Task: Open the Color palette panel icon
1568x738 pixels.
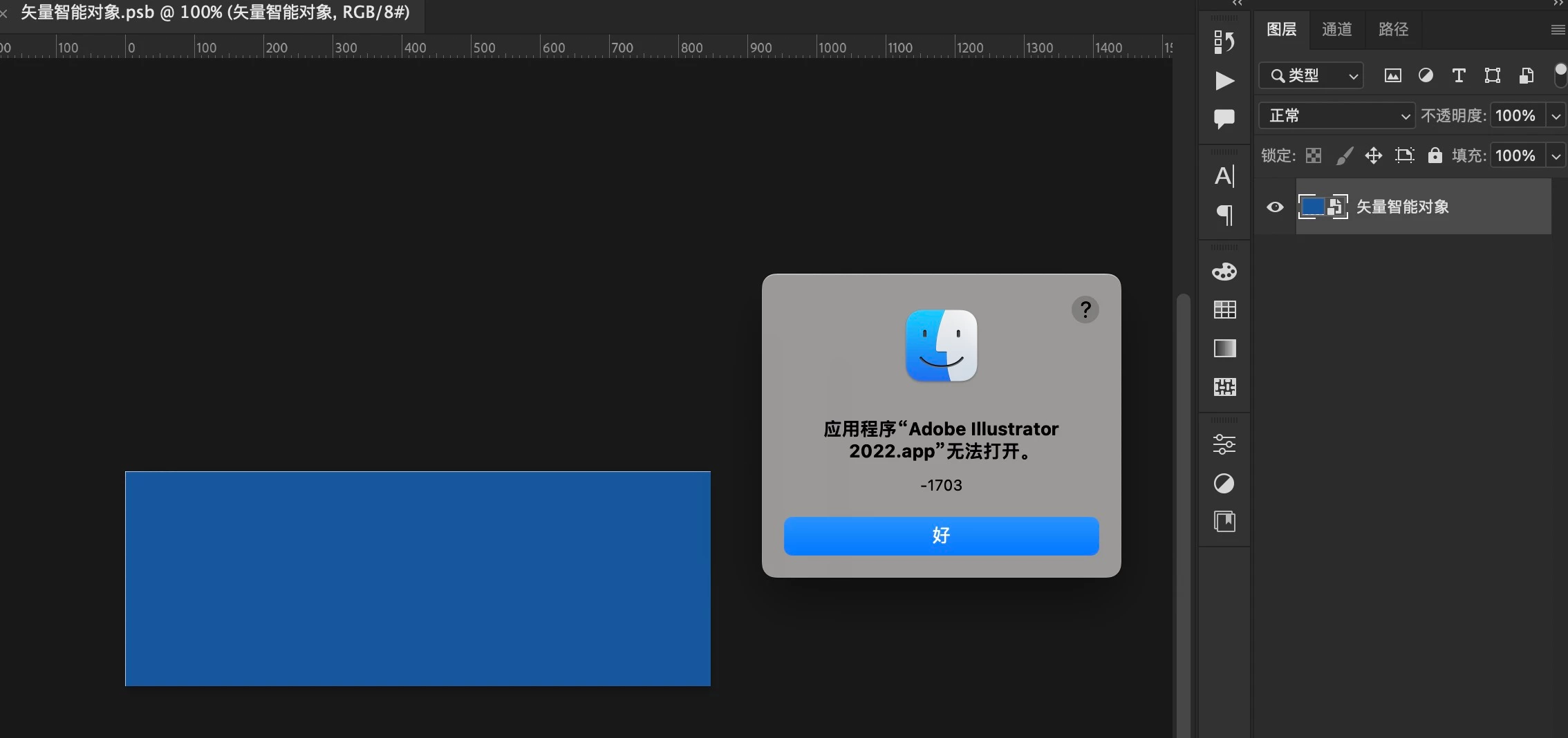Action: click(x=1224, y=272)
